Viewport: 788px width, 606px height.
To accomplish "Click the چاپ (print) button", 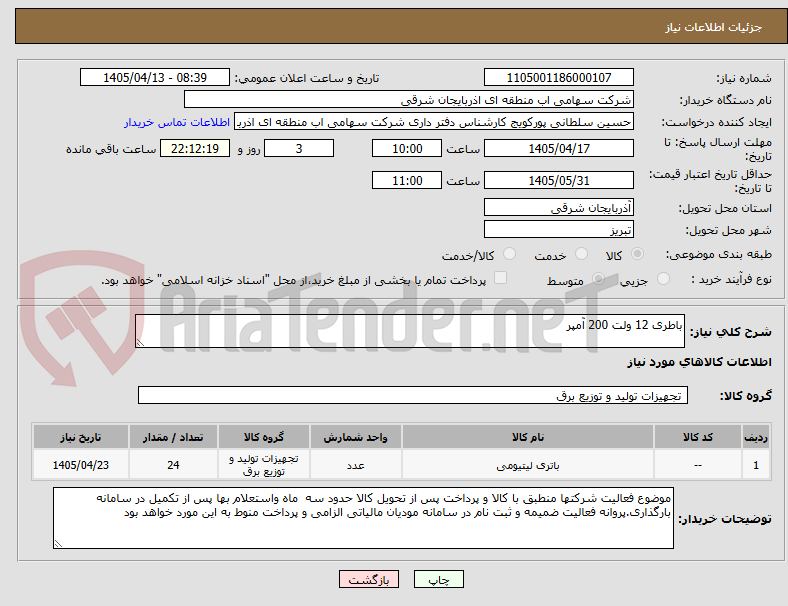I will (438, 579).
